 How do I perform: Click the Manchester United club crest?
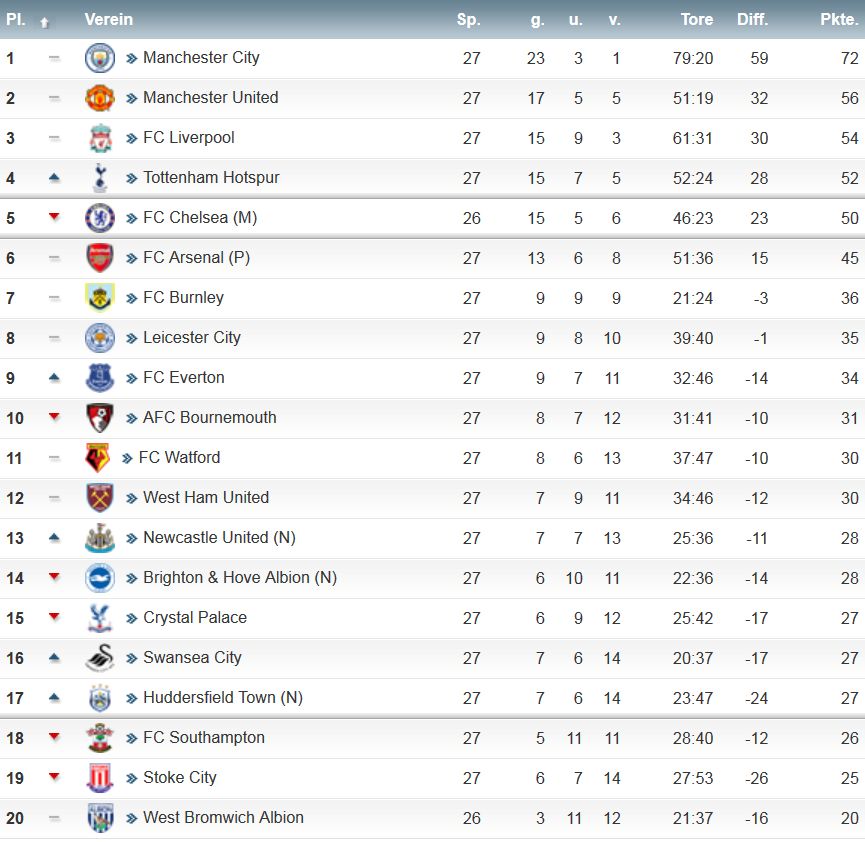tap(100, 98)
